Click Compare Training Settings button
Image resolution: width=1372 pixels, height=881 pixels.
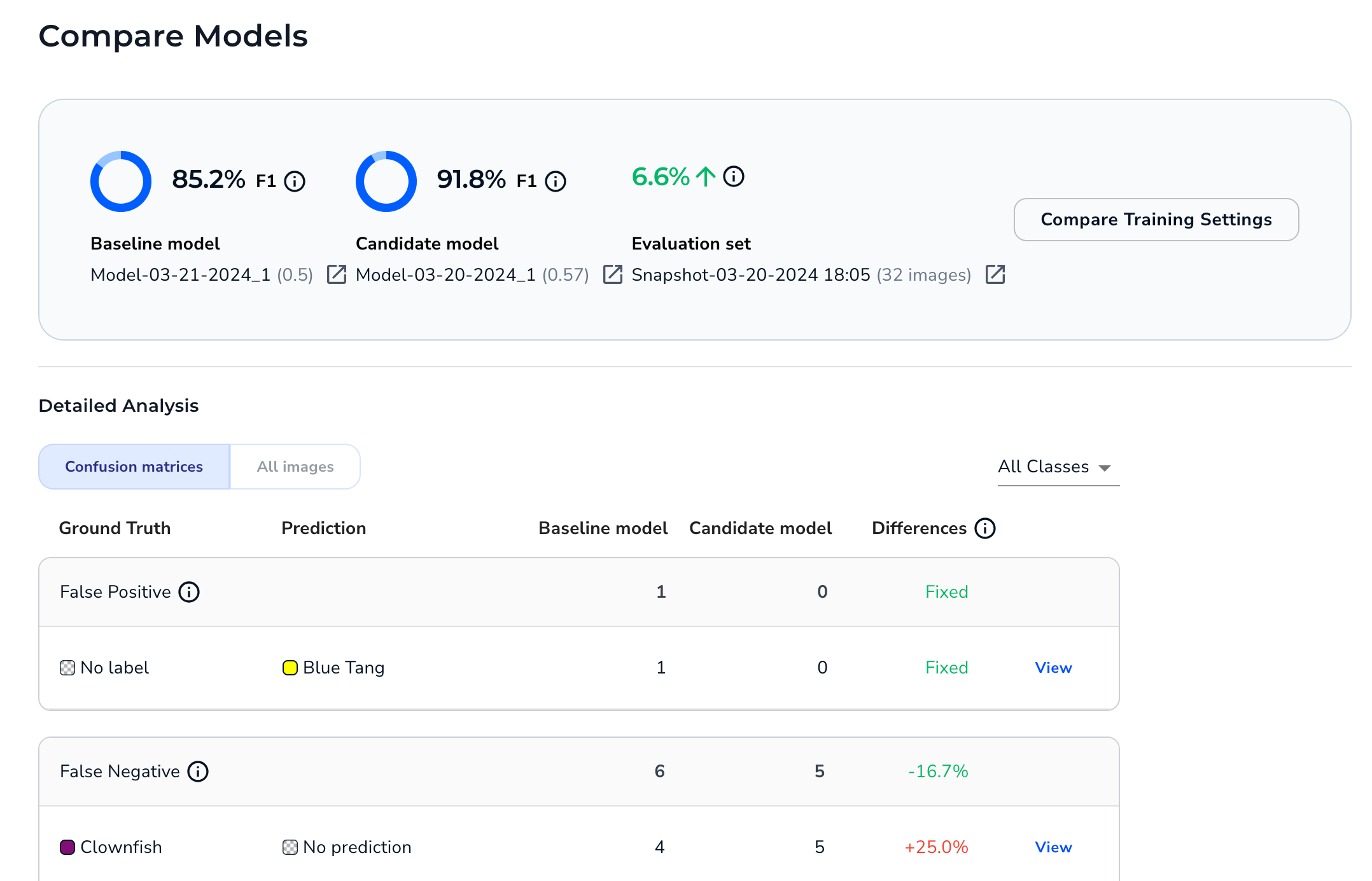click(x=1156, y=220)
